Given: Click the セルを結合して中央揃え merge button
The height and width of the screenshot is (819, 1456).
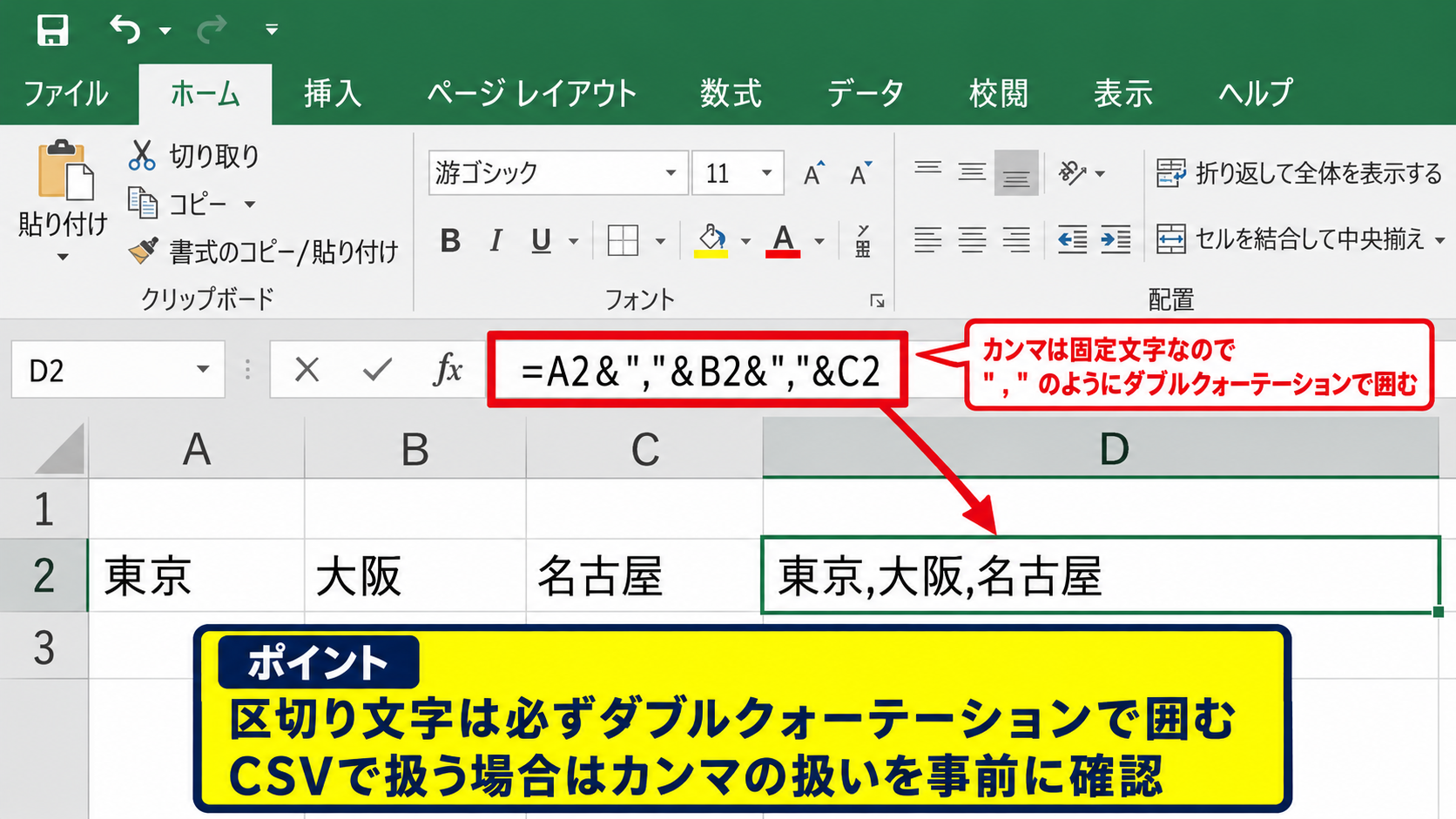Looking at the screenshot, I should point(1290,239).
